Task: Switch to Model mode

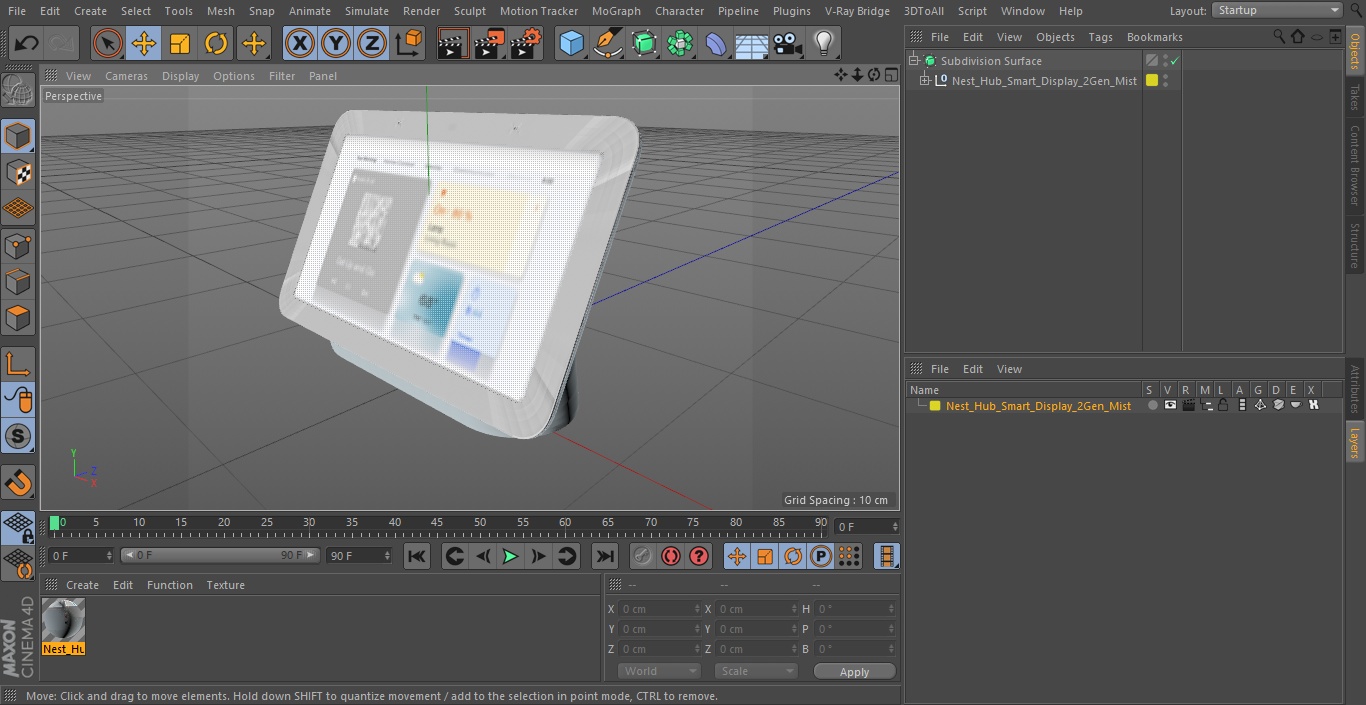Action: coord(18,136)
